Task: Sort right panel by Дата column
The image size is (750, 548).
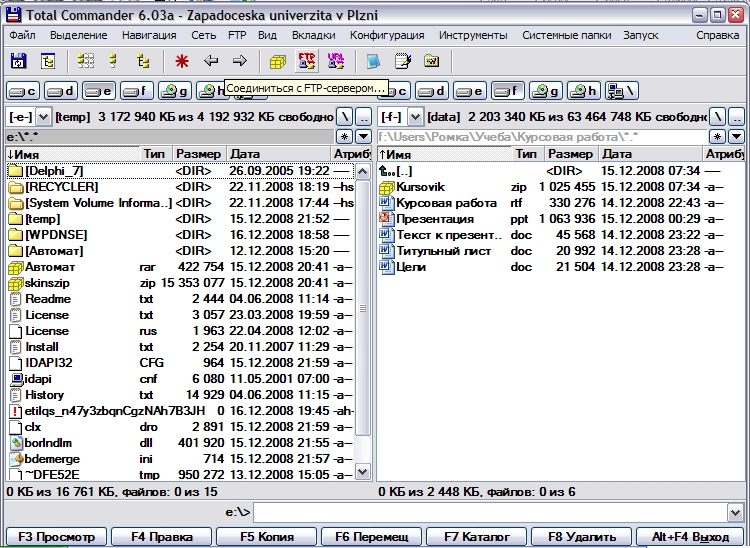Action: [x=651, y=154]
